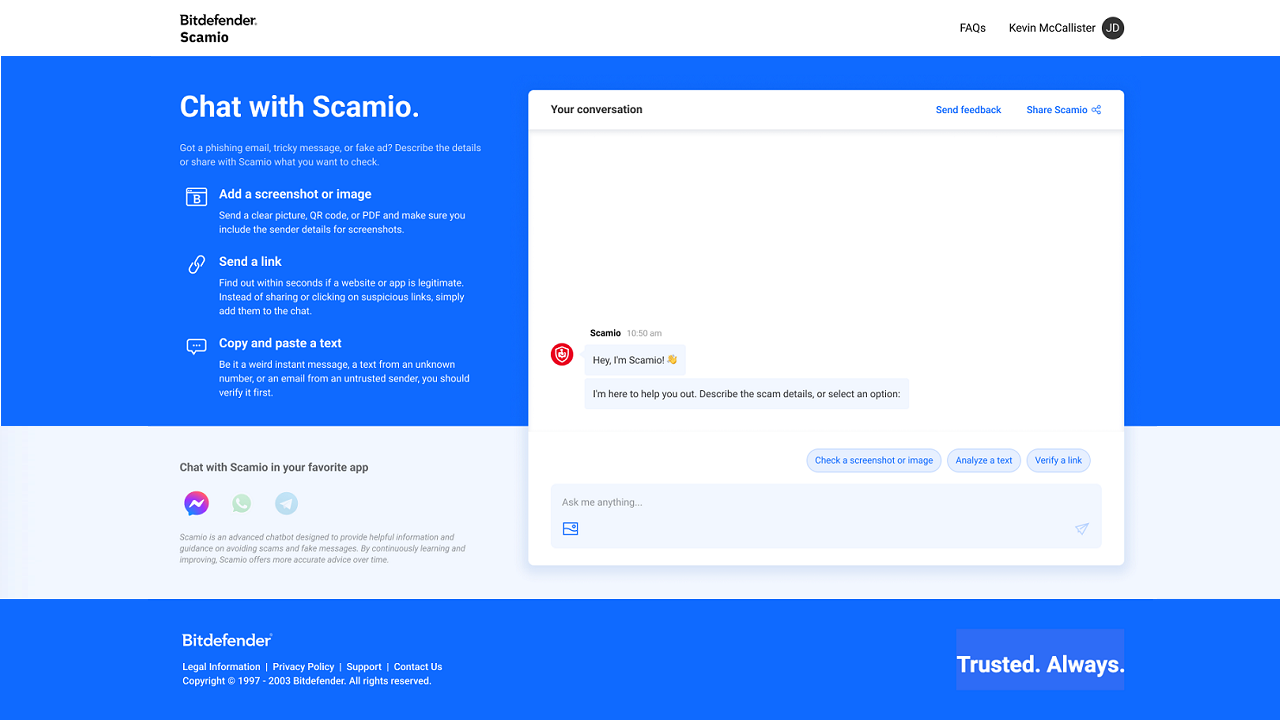This screenshot has height=720, width=1280.
Task: Open Scamio in WhatsApp
Action: [x=241, y=504]
